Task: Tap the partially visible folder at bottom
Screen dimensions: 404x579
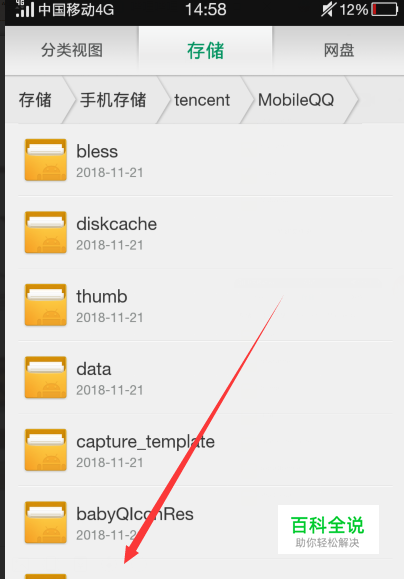Action: [205, 569]
